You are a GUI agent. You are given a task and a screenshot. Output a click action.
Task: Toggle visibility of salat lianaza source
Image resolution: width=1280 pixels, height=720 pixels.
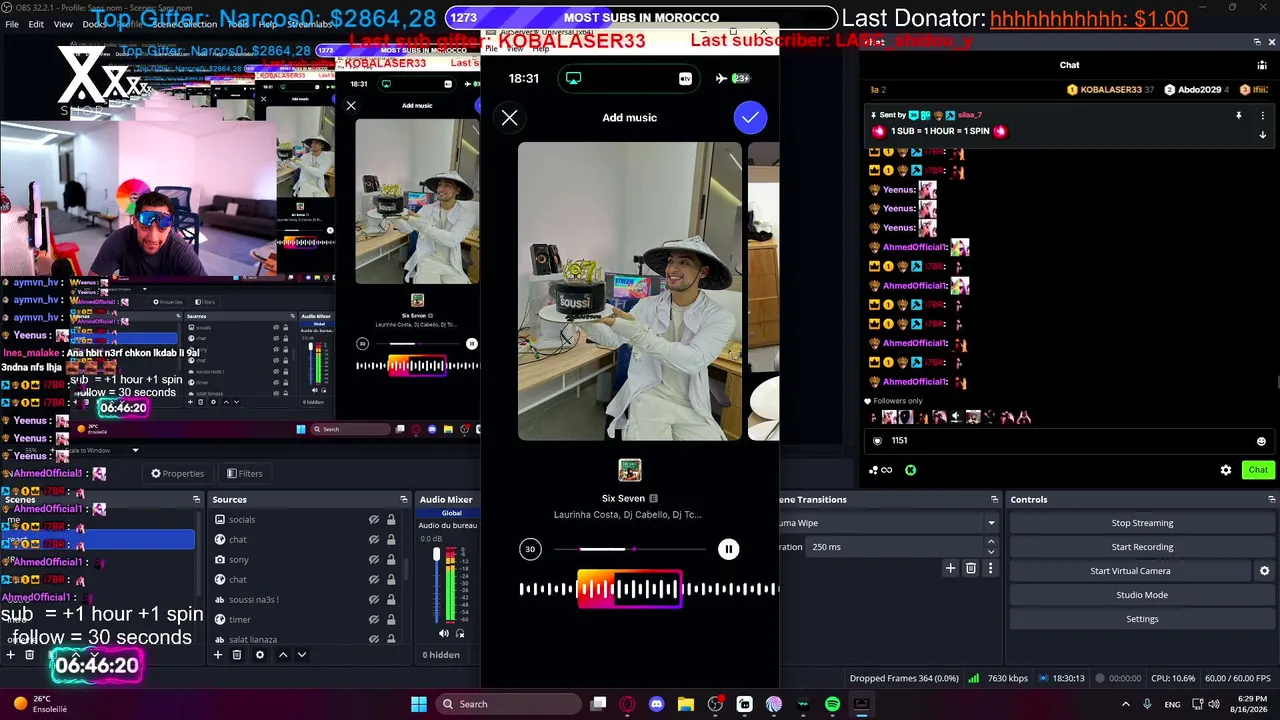point(374,640)
